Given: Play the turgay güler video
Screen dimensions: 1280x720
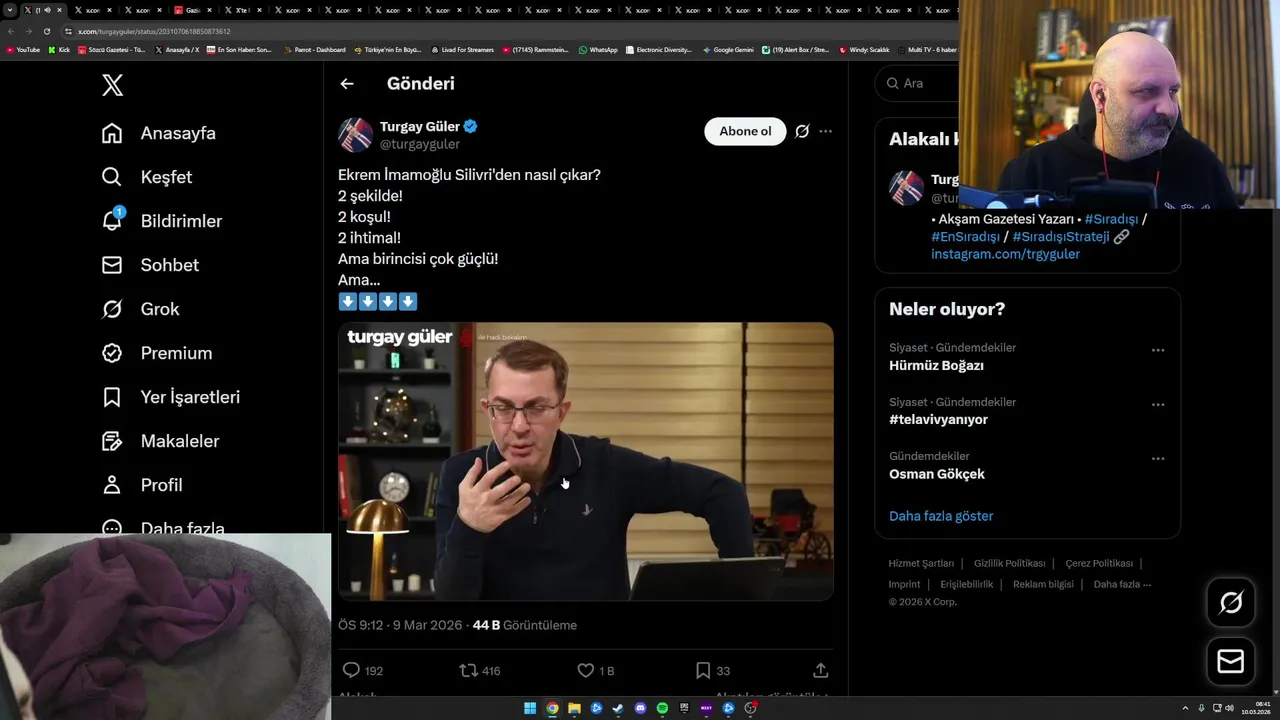Looking at the screenshot, I should 586,461.
